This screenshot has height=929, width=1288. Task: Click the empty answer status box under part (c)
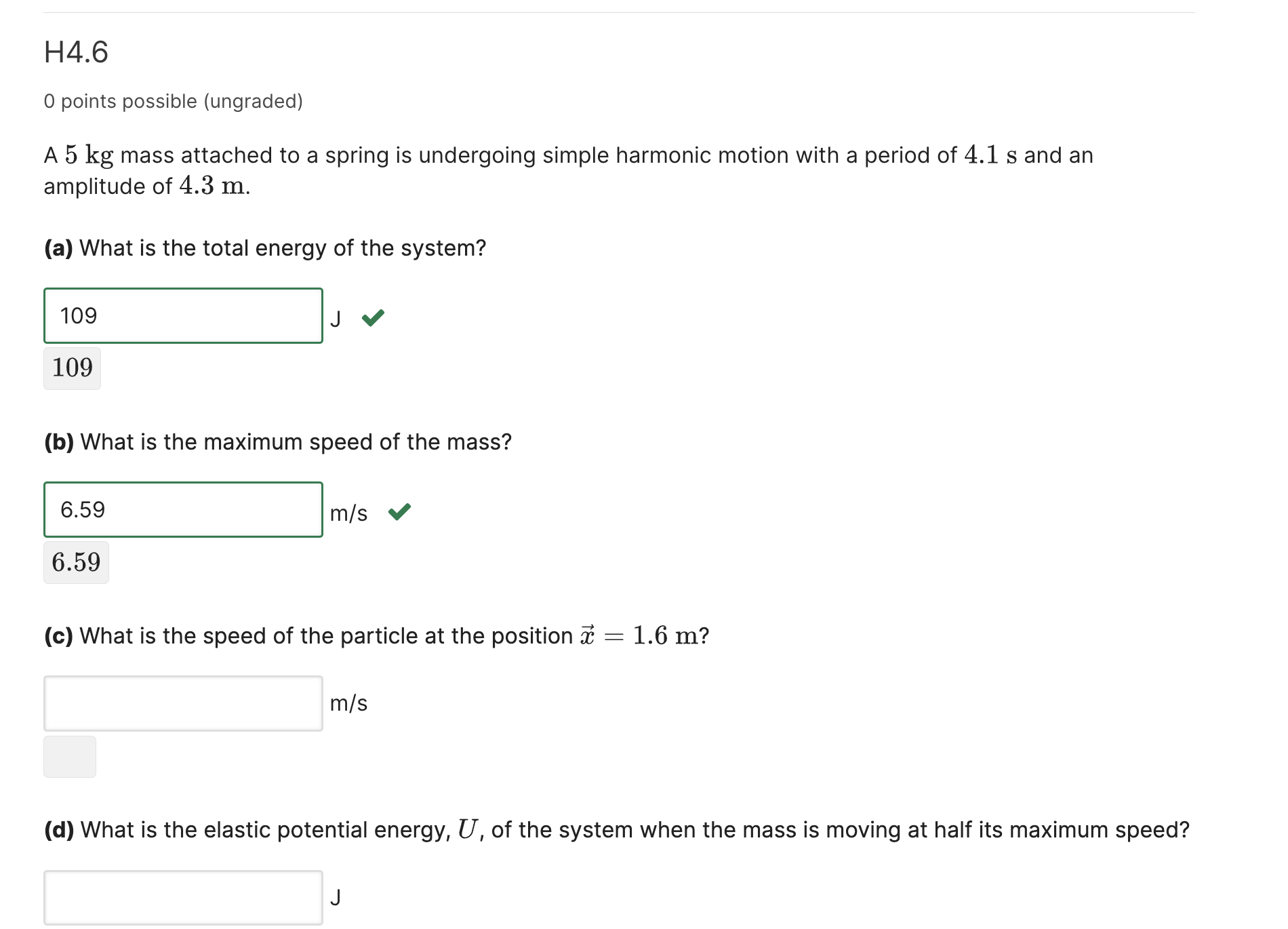click(x=69, y=756)
